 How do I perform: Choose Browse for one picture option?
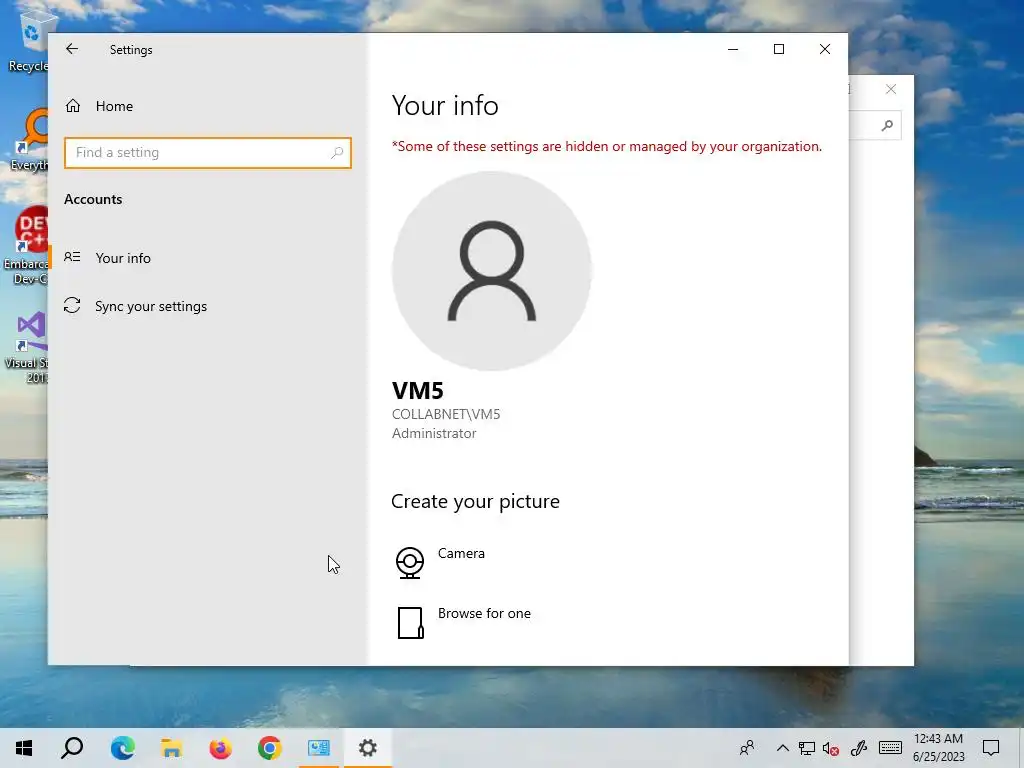pyautogui.click(x=484, y=613)
